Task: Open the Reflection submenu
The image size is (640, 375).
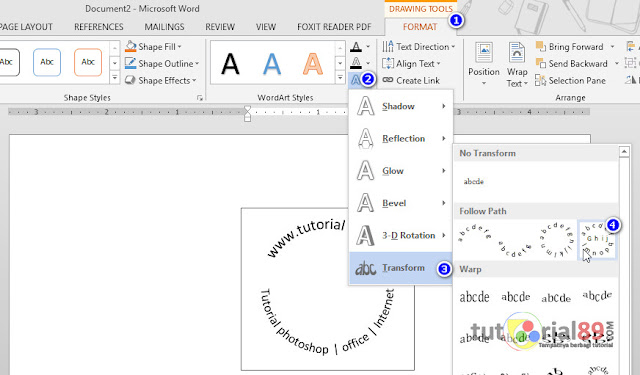Action: point(400,138)
